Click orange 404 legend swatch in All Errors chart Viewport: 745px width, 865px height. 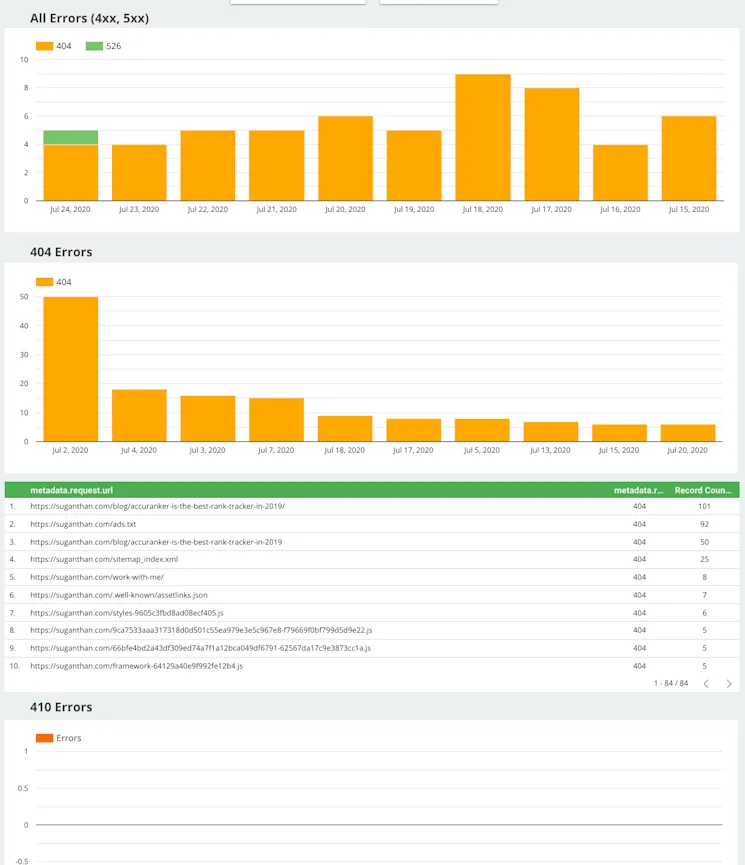tap(44, 46)
